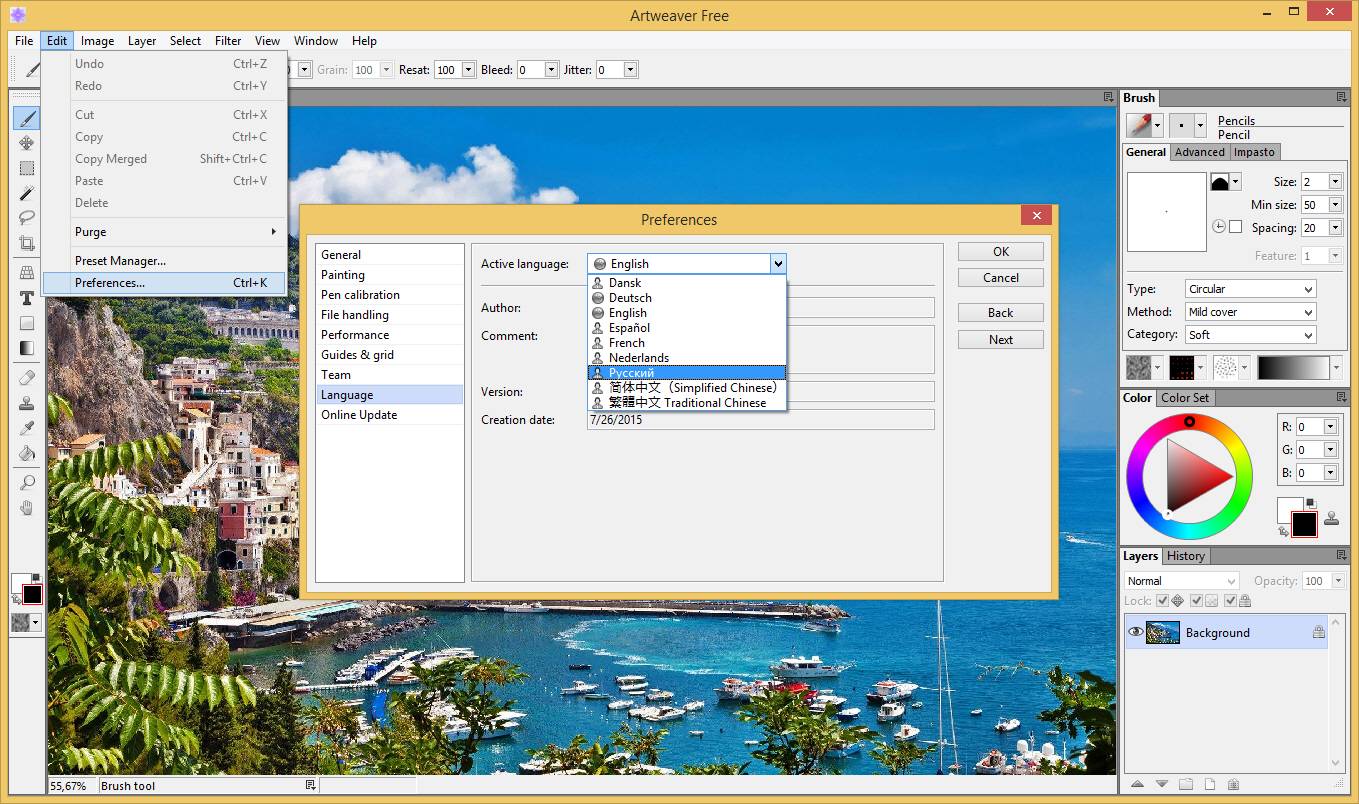1359x804 pixels.
Task: Switch to the History tab
Action: 1185,556
